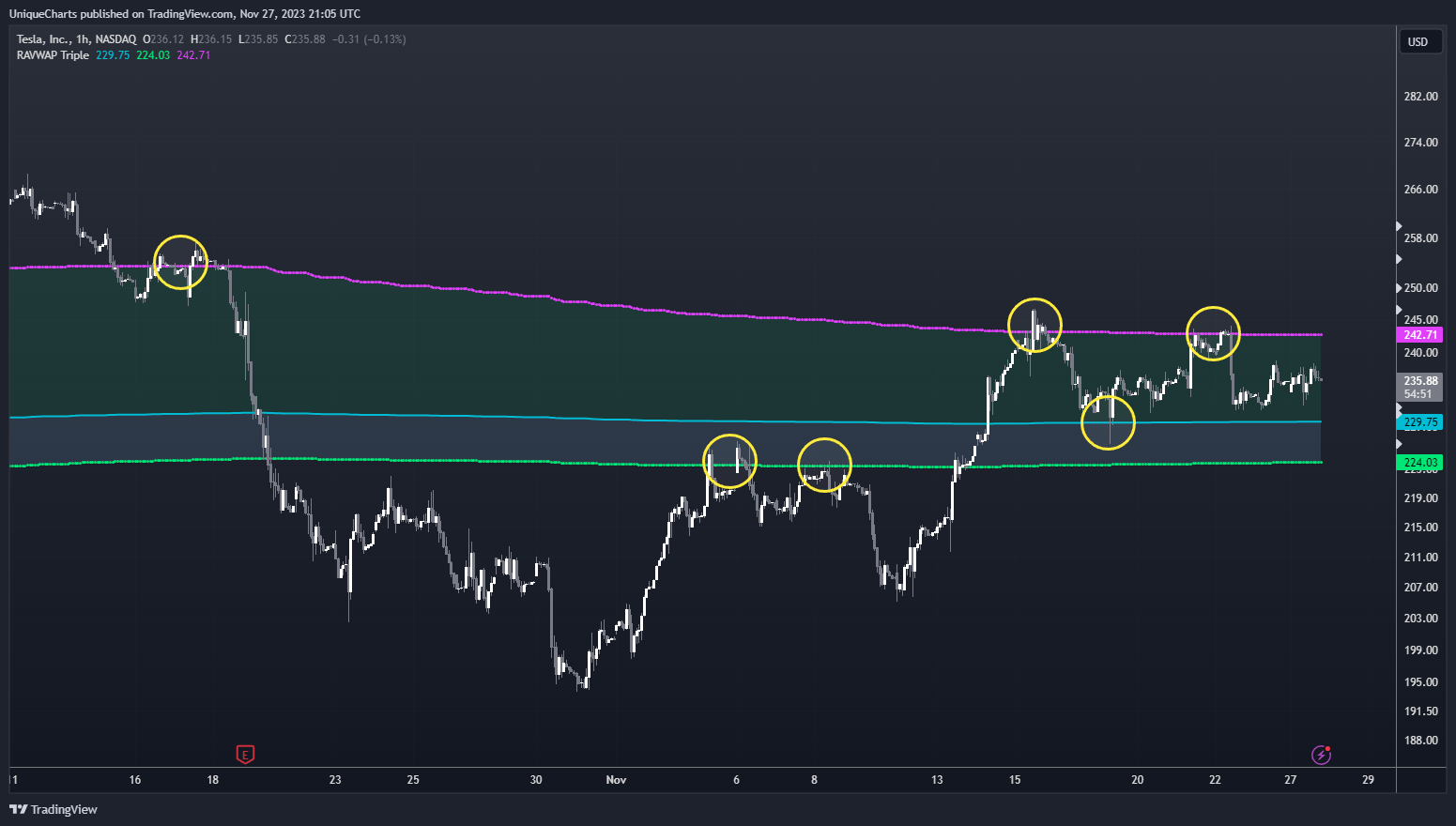Click the 207.00 price axis label
This screenshot has height=826, width=1456.
click(x=1420, y=588)
